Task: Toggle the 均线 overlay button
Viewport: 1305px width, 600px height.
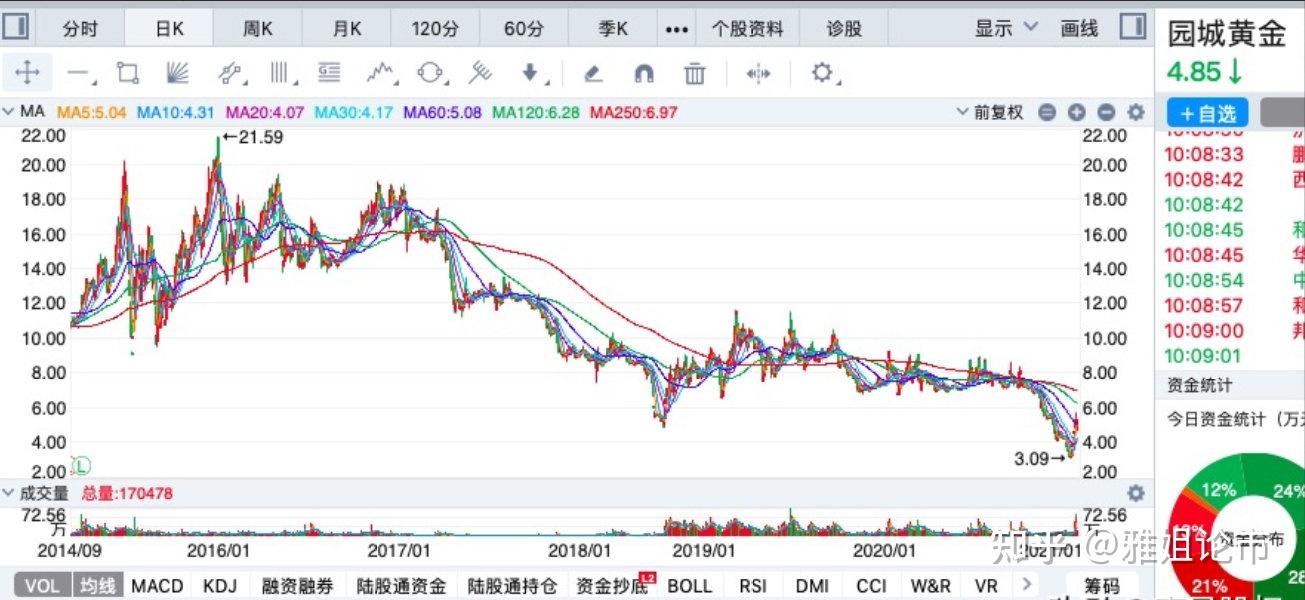Action: pyautogui.click(x=97, y=585)
